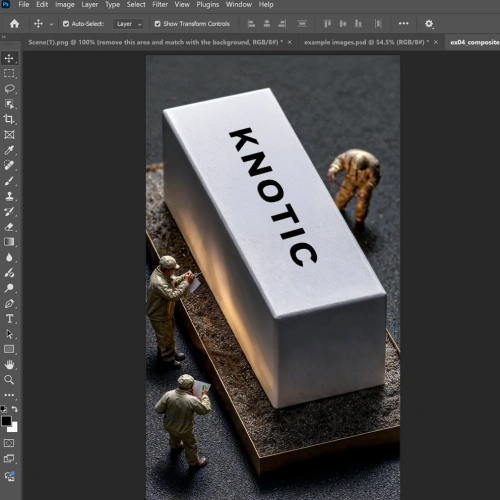This screenshot has height=500, width=500.
Task: Swap foreground and background colors
Action: coord(15,409)
